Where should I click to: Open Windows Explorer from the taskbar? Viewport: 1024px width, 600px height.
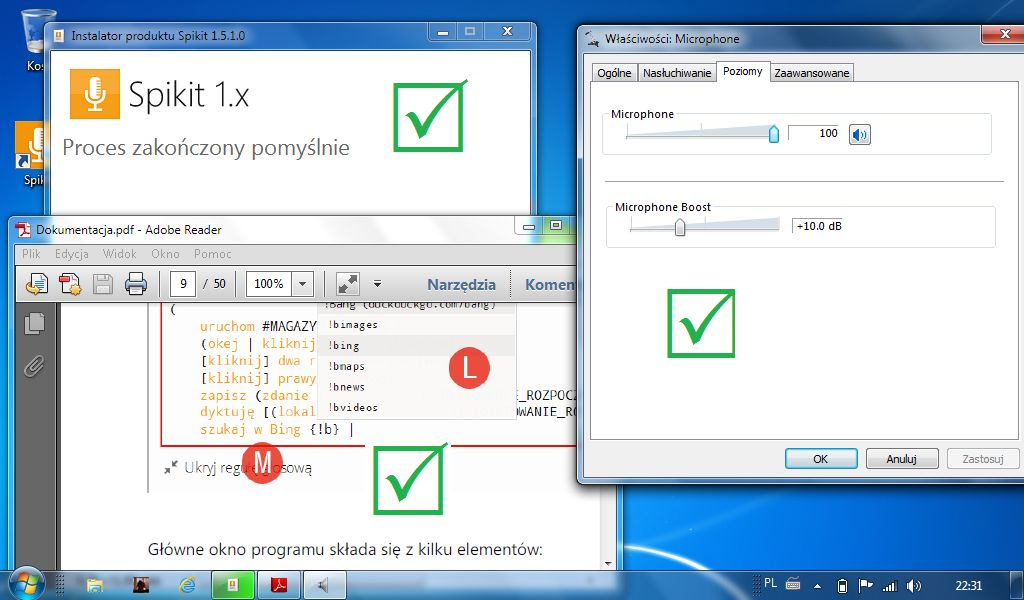[x=95, y=584]
